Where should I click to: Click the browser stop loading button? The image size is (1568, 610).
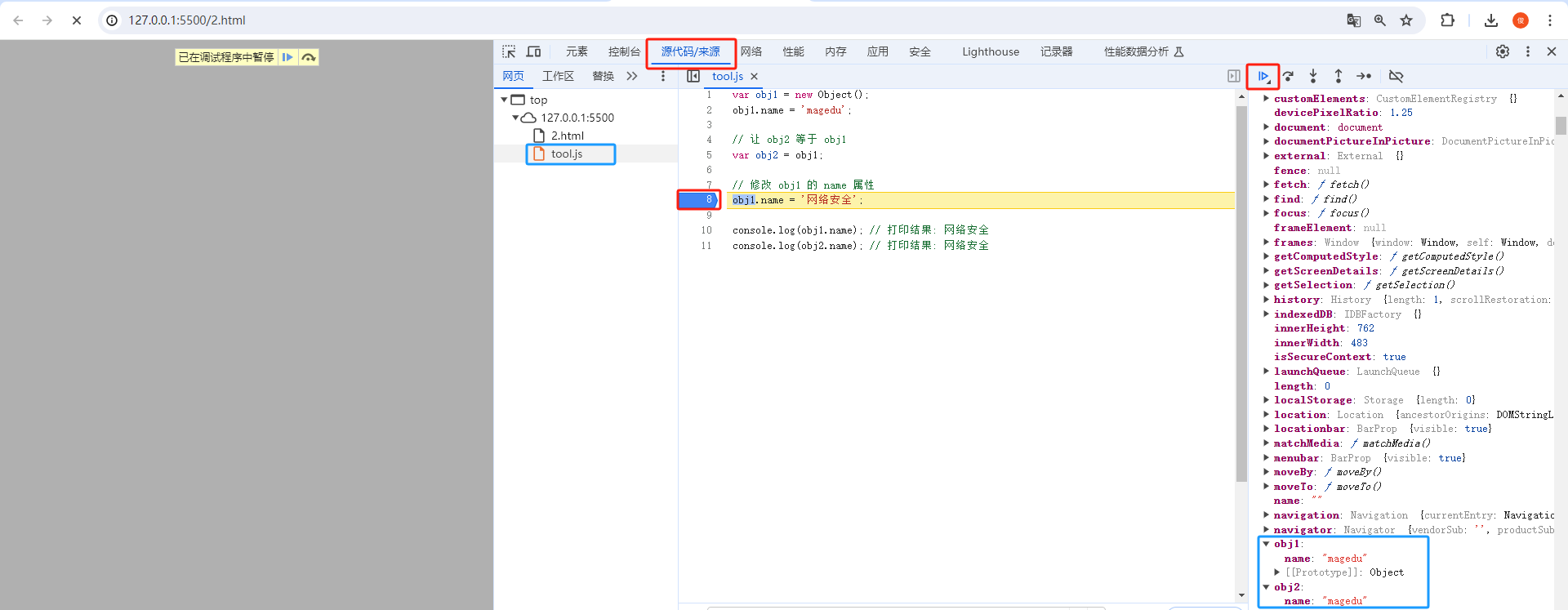tap(77, 20)
